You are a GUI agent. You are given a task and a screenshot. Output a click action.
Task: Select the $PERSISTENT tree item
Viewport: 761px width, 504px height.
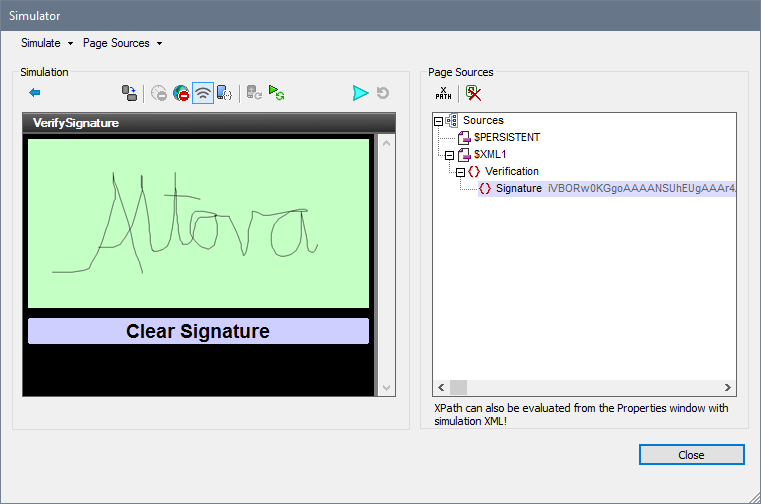coord(507,137)
